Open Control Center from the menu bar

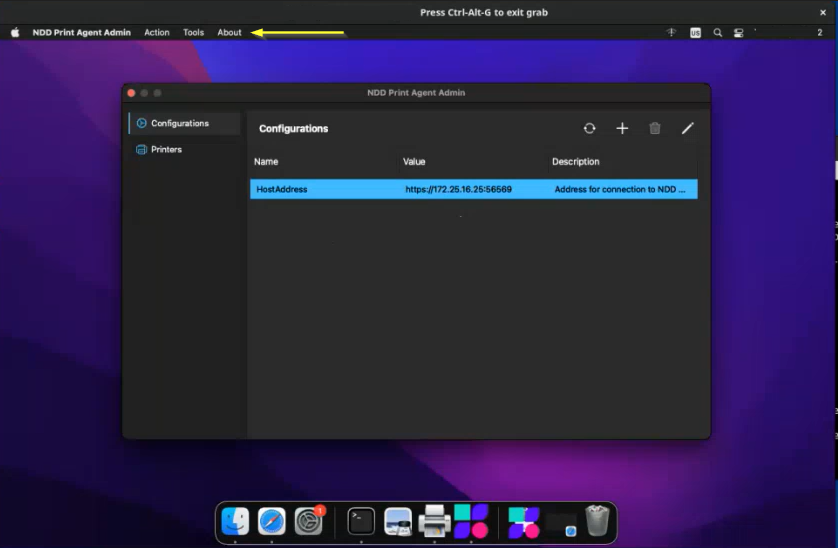(739, 33)
